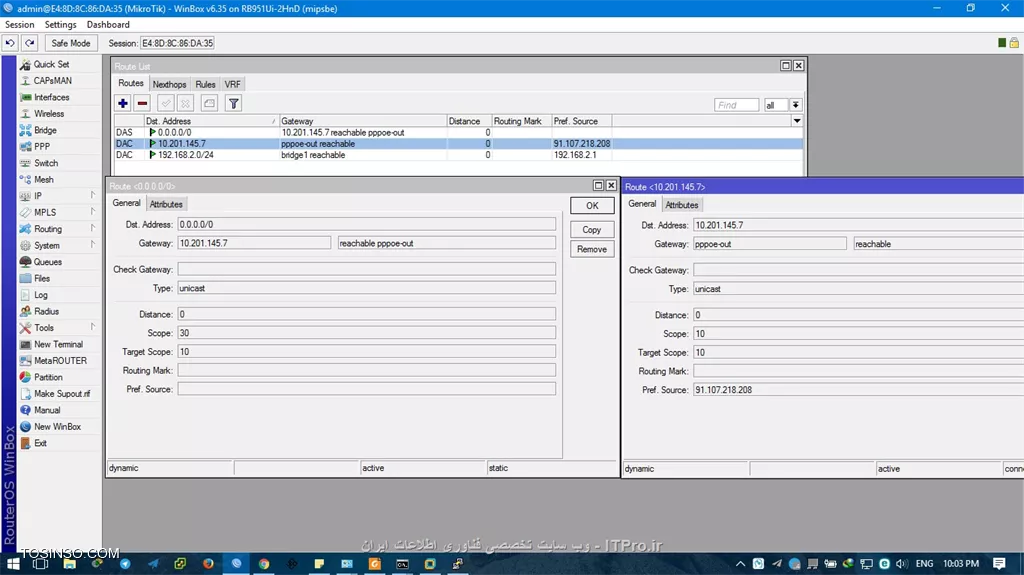1024x575 pixels.
Task: Open the Mesh menu
Action: click(x=44, y=179)
